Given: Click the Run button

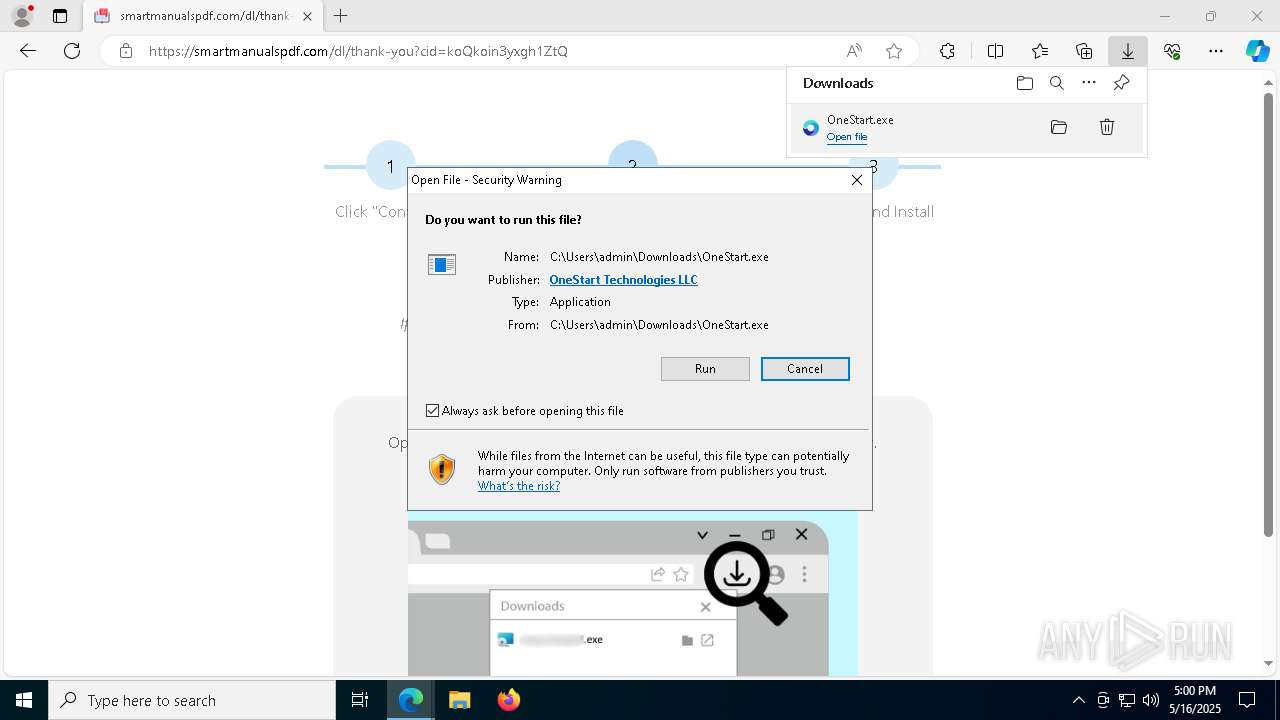Looking at the screenshot, I should [x=705, y=369].
